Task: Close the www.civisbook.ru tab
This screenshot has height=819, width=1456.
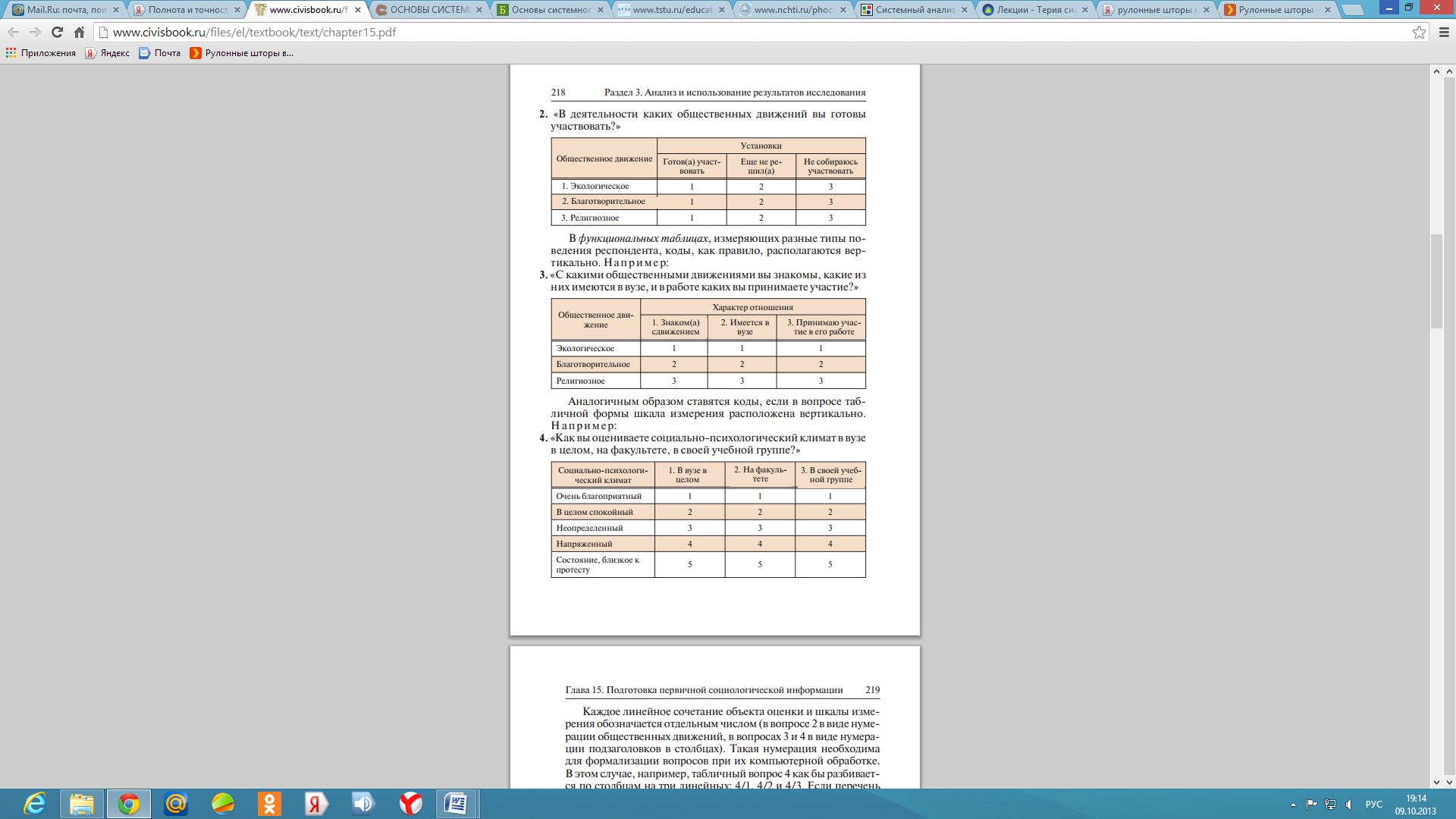Action: click(x=358, y=10)
